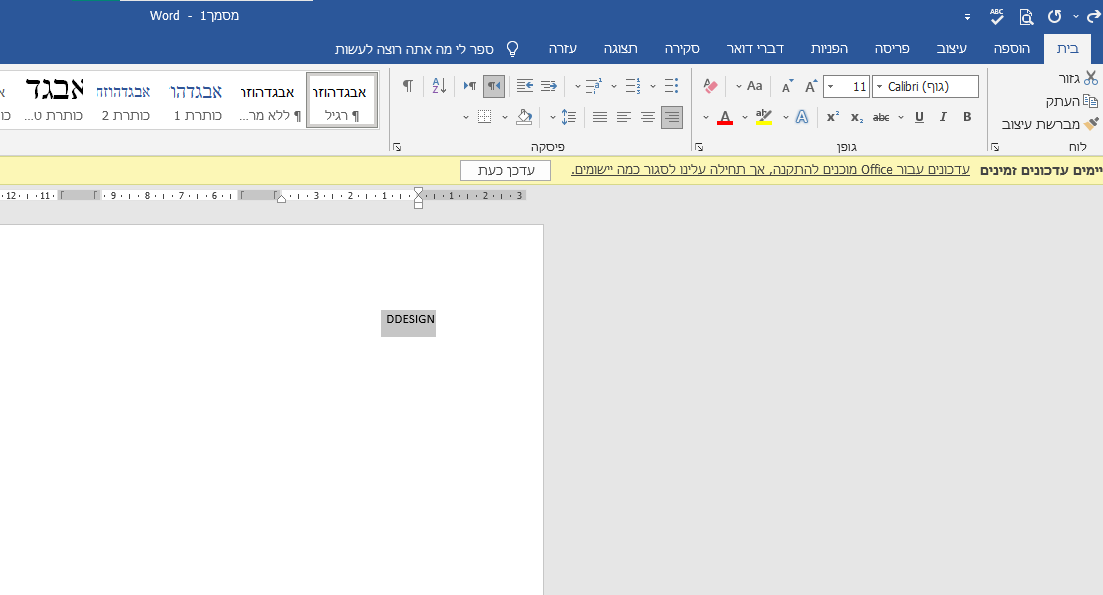Open the פריסה (Layout) tab
Image resolution: width=1103 pixels, height=595 pixels.
[x=892, y=49]
